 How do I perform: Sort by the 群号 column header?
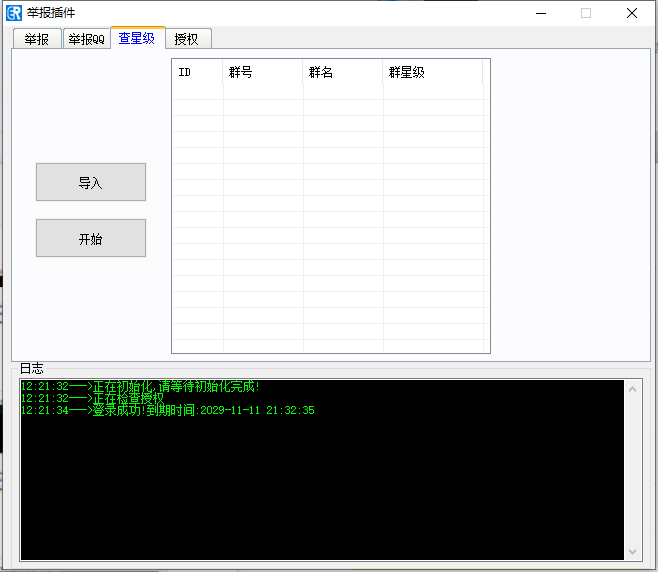tap(263, 72)
